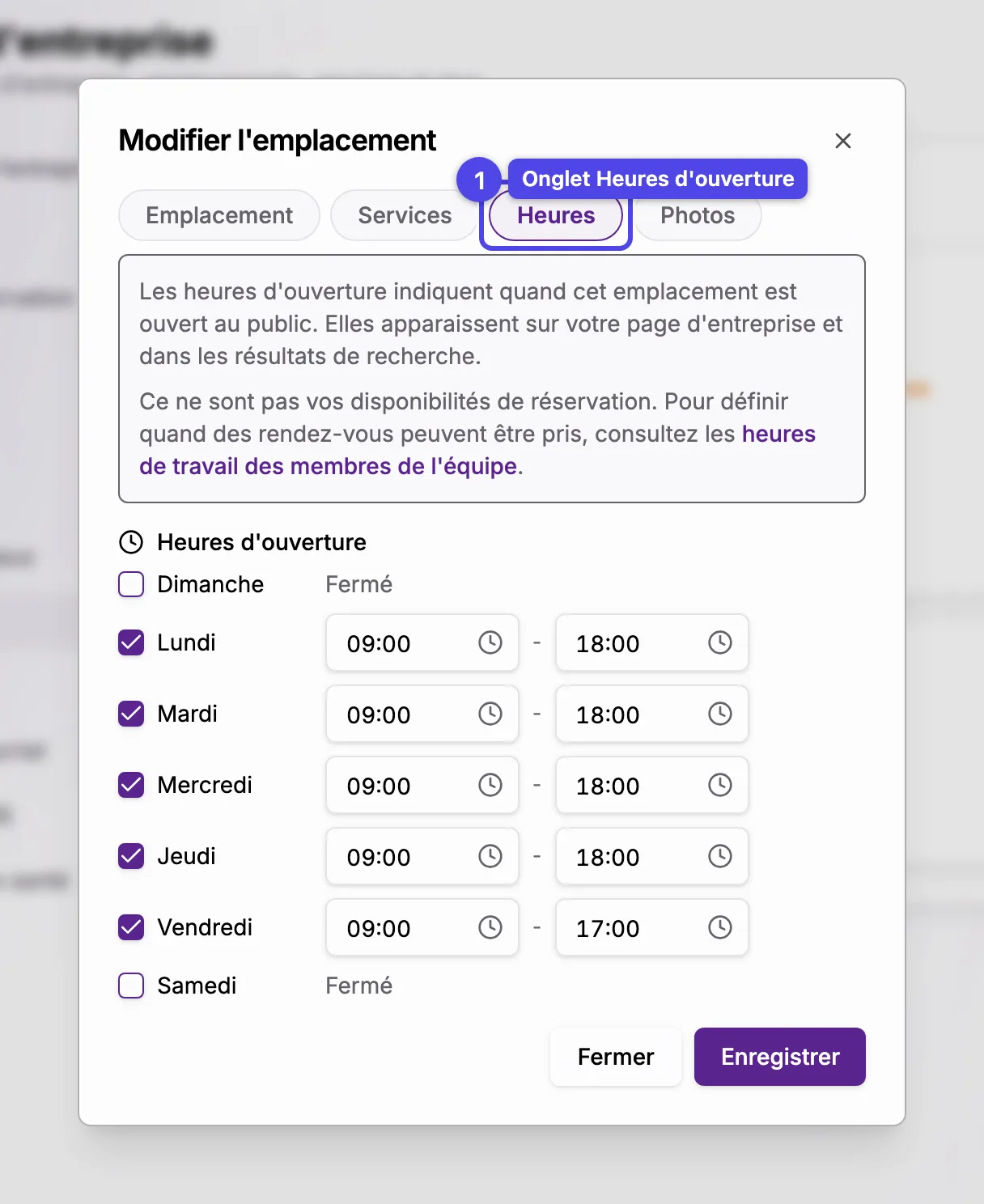Image resolution: width=984 pixels, height=1204 pixels.
Task: Uncheck the Lundi checkbox
Action: (131, 642)
